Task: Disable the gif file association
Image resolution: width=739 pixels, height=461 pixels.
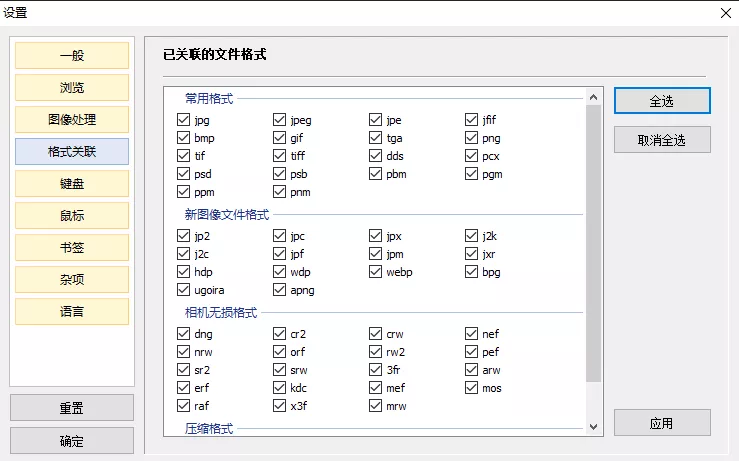Action: tap(279, 138)
